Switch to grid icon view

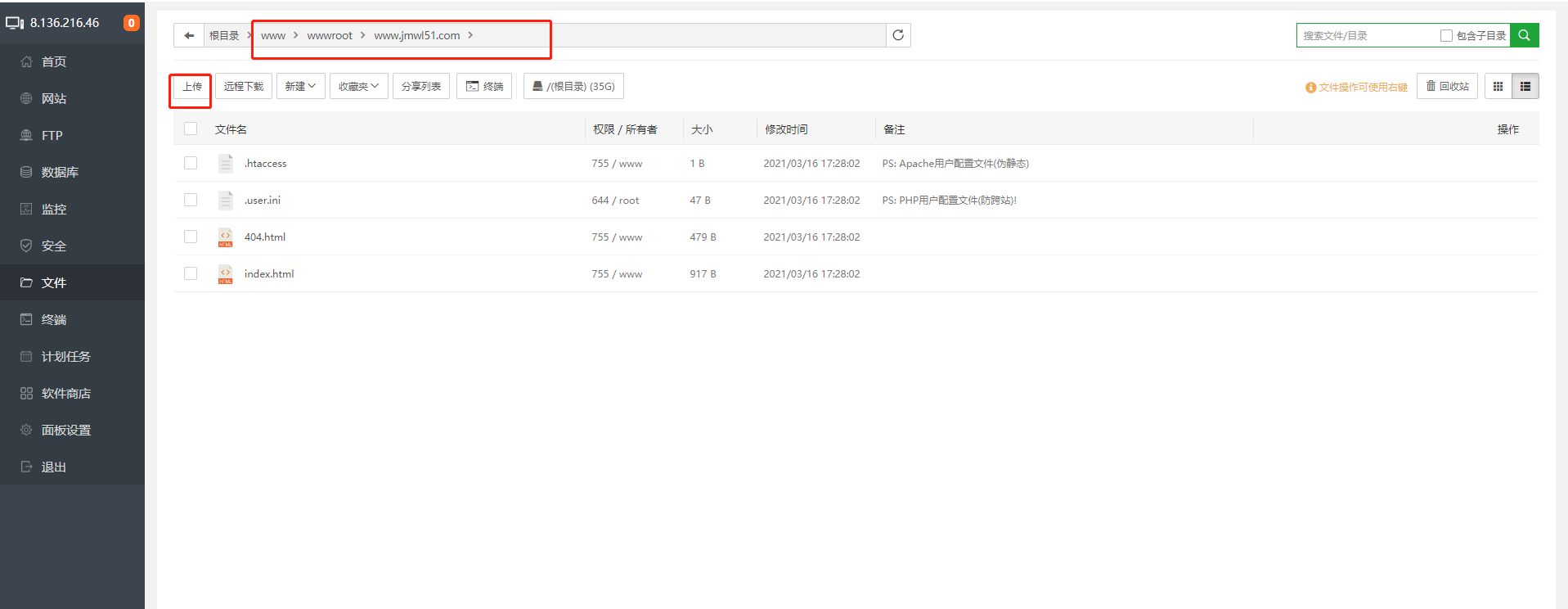point(1498,86)
